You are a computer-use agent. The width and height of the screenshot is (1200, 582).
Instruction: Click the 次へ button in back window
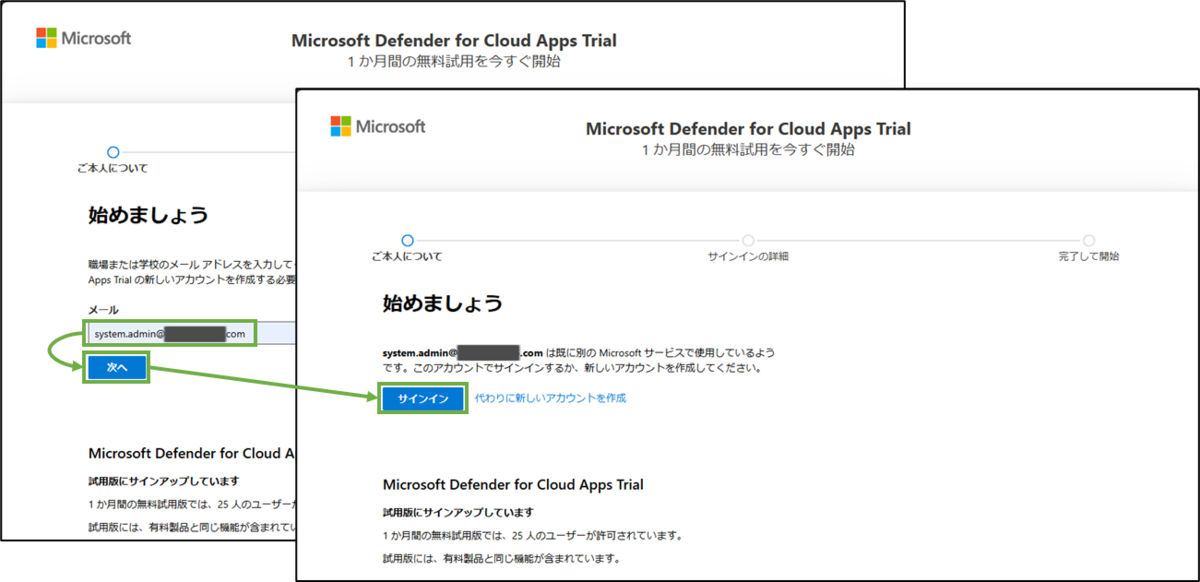117,368
